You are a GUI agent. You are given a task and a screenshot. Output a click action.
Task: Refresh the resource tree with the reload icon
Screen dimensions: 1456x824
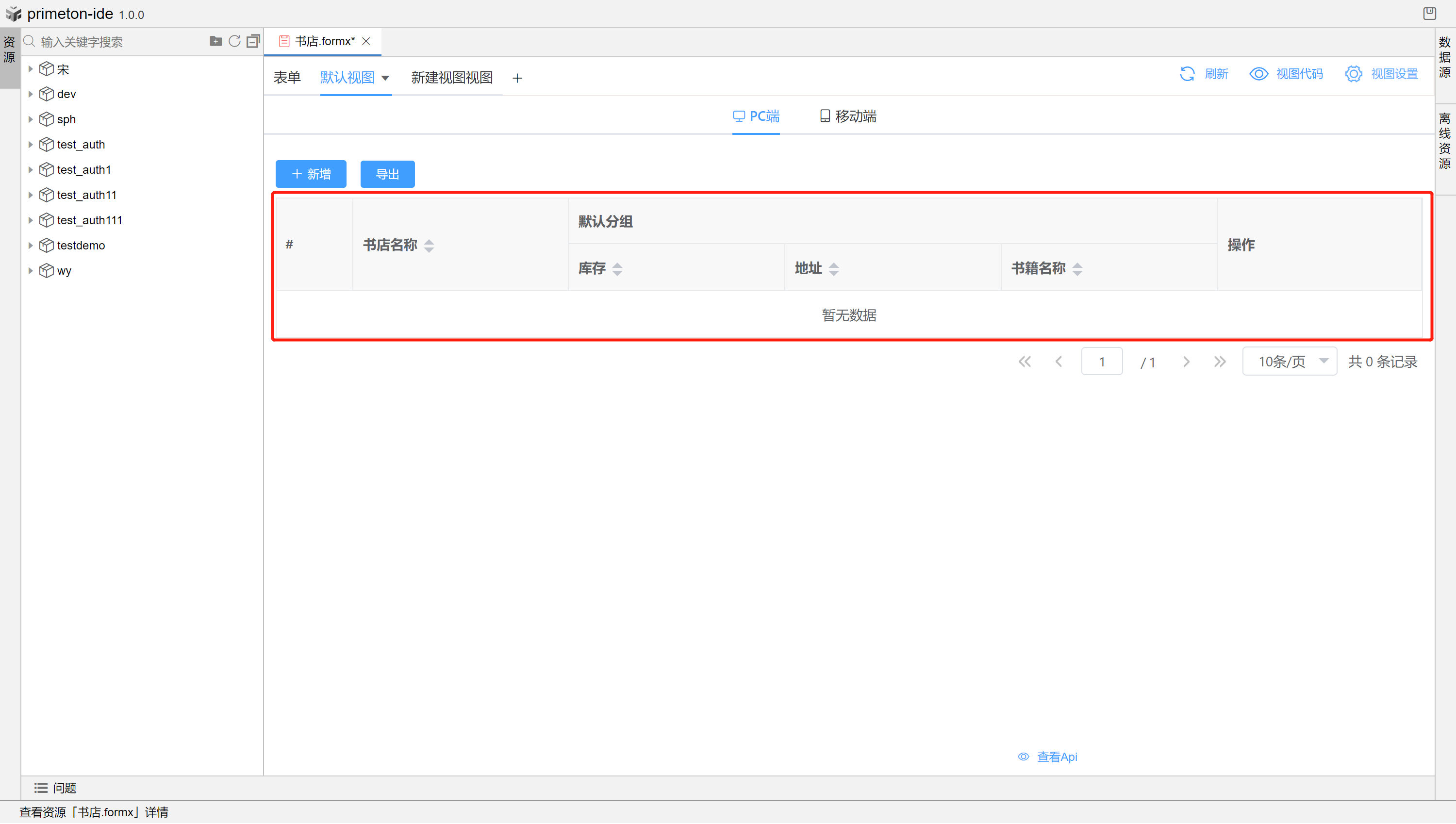234,41
